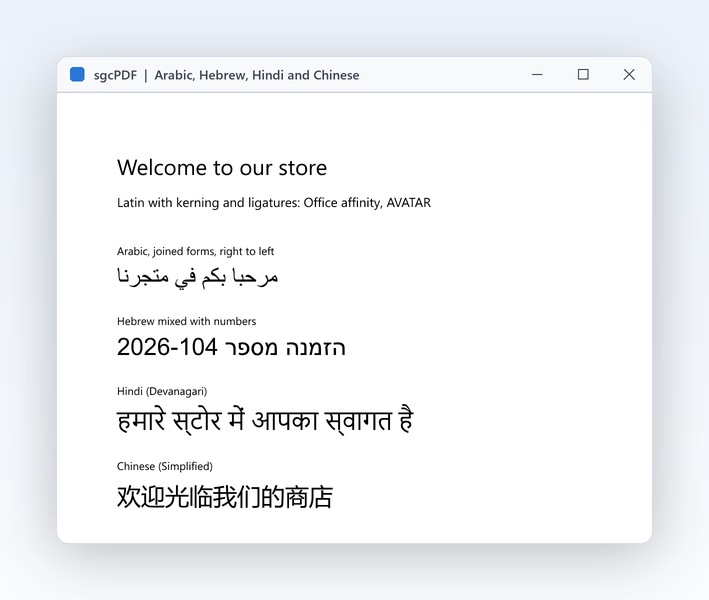Close the sgcPDF window
Screen dimensions: 709x600
tap(629, 75)
